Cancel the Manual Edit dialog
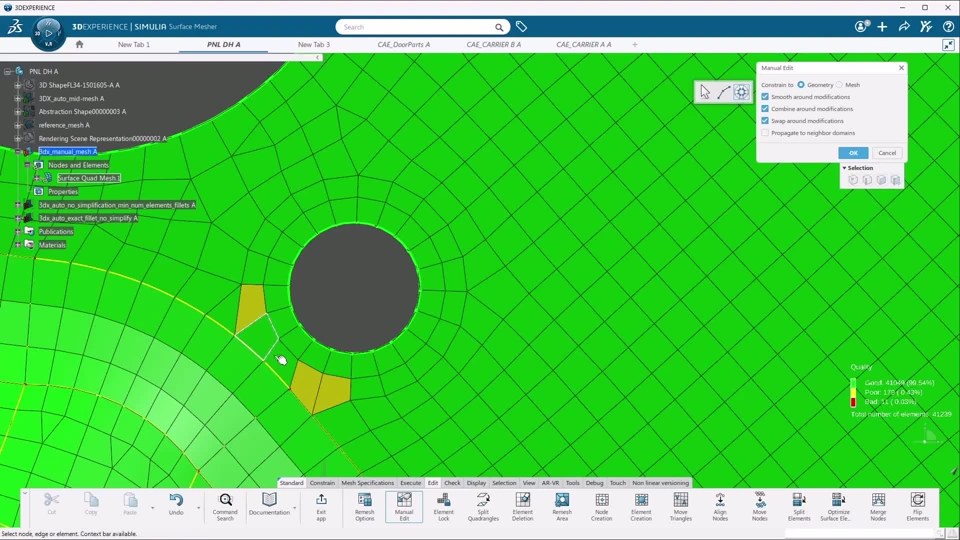The width and height of the screenshot is (960, 540). [887, 153]
